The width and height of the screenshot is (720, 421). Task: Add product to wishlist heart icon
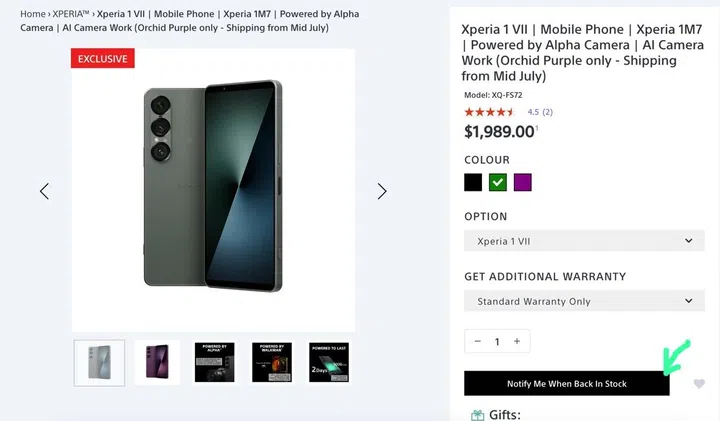[699, 384]
